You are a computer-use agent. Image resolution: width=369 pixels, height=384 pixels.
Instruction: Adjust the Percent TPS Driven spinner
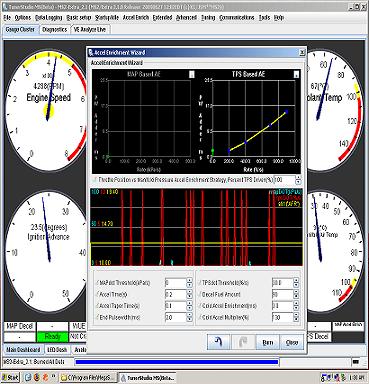click(298, 180)
